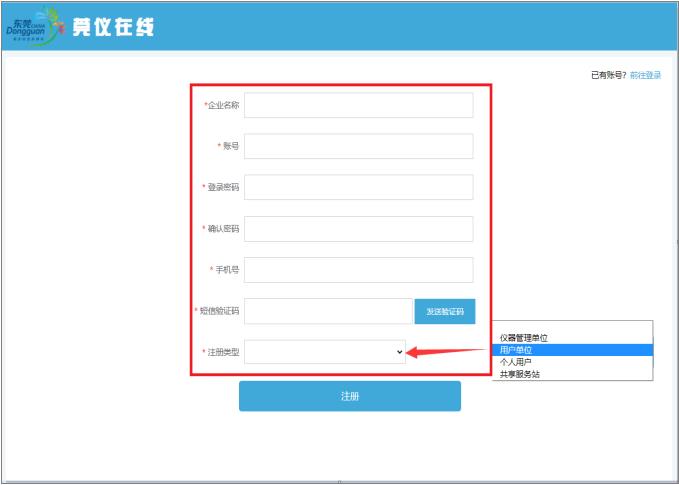Image resolution: width=679 pixels, height=485 pixels.
Task: Pick 个人用户 in the dropdown list
Action: 516,362
